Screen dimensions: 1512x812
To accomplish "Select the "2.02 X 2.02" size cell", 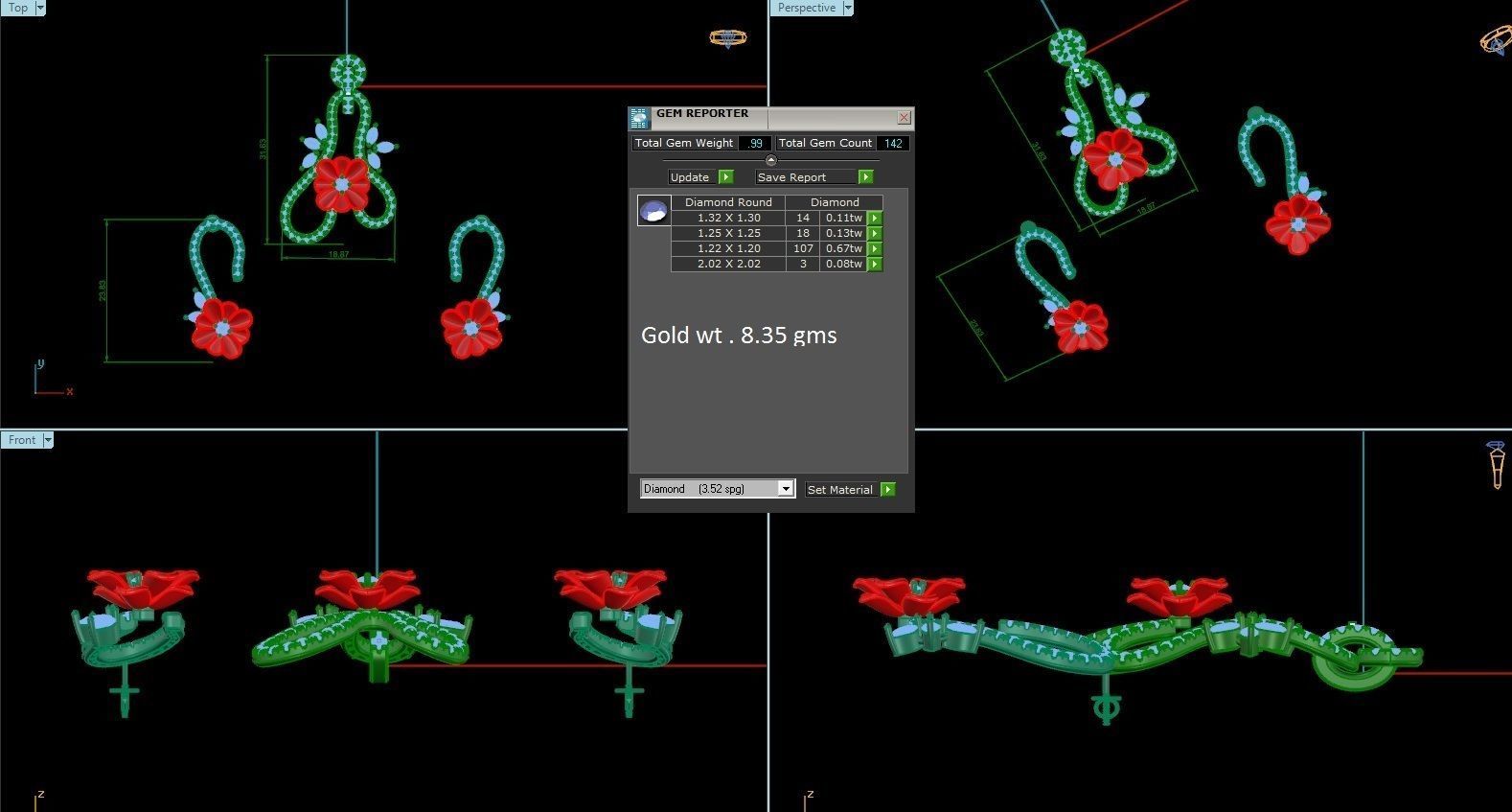I will pyautogui.click(x=728, y=265).
